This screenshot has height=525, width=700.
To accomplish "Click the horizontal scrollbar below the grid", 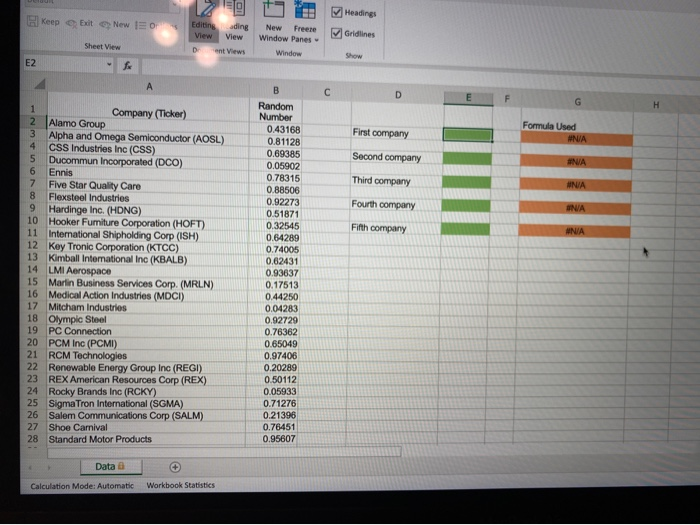I will point(224,452).
